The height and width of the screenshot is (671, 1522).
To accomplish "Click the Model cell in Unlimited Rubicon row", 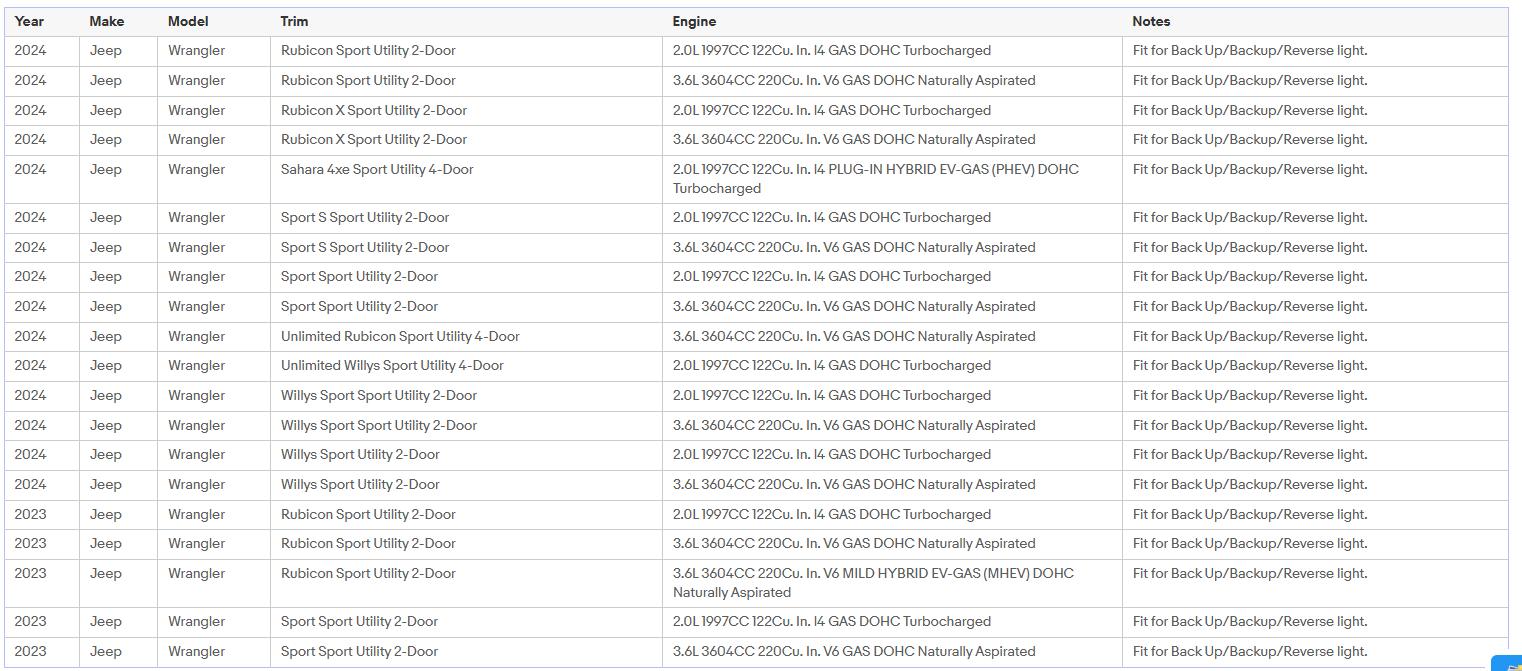I will click(x=196, y=337).
